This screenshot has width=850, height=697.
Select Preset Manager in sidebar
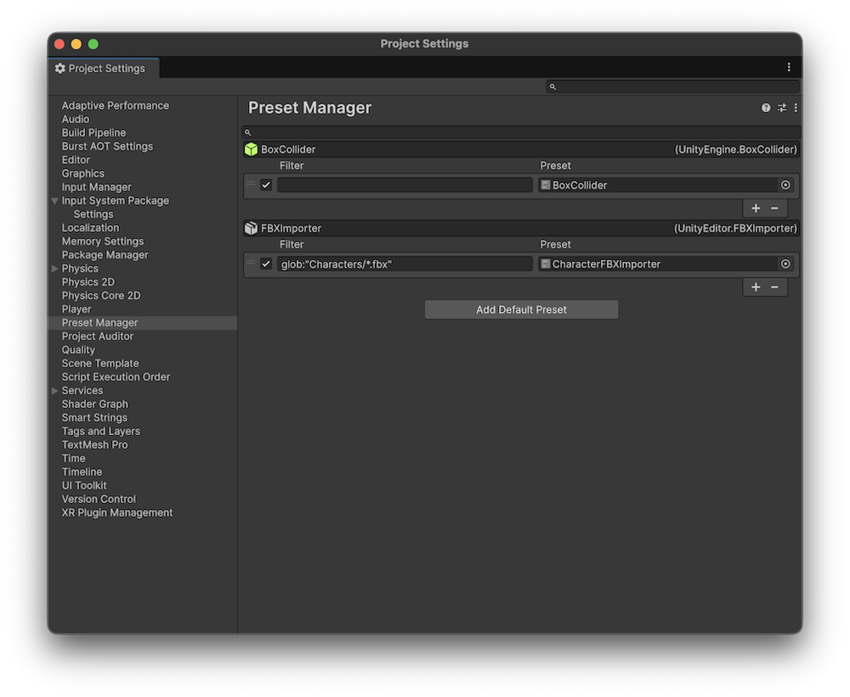[x=143, y=323]
